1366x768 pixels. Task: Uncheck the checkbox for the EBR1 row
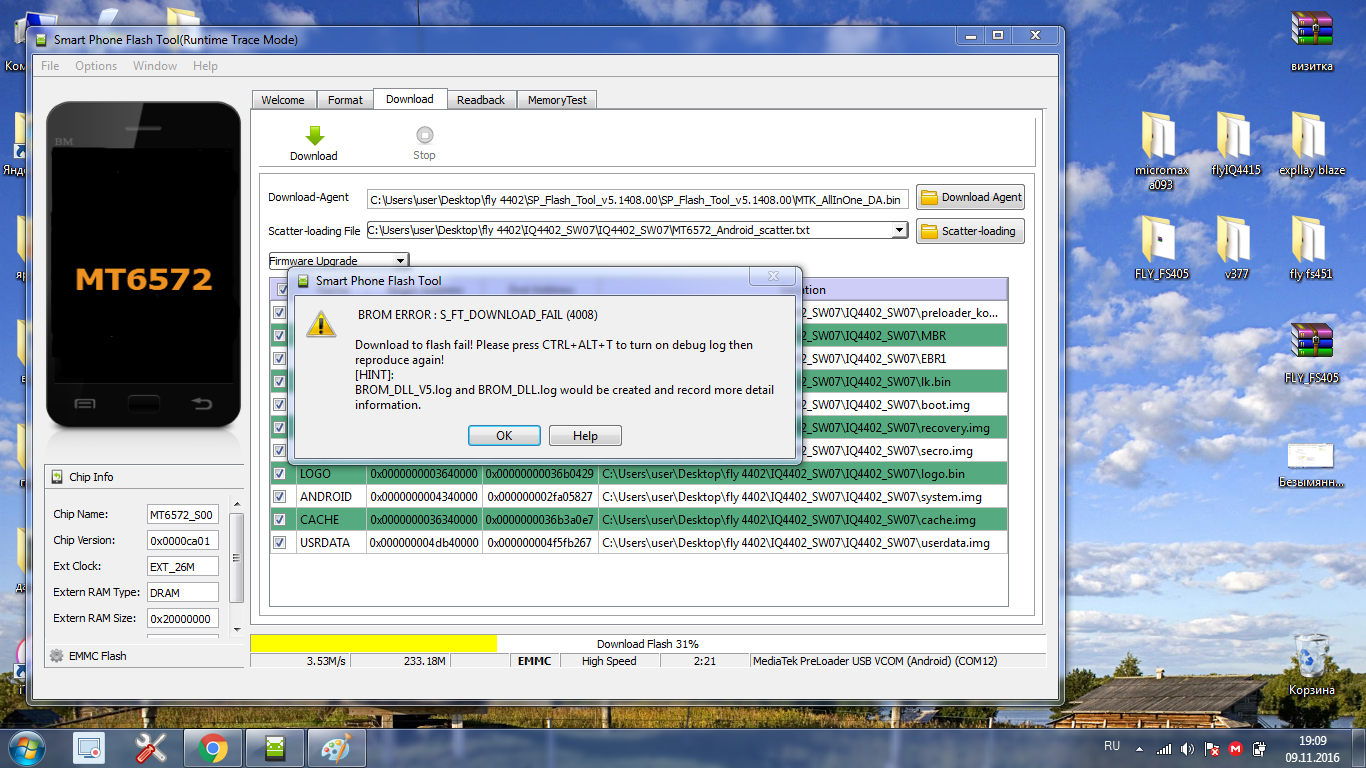point(279,358)
